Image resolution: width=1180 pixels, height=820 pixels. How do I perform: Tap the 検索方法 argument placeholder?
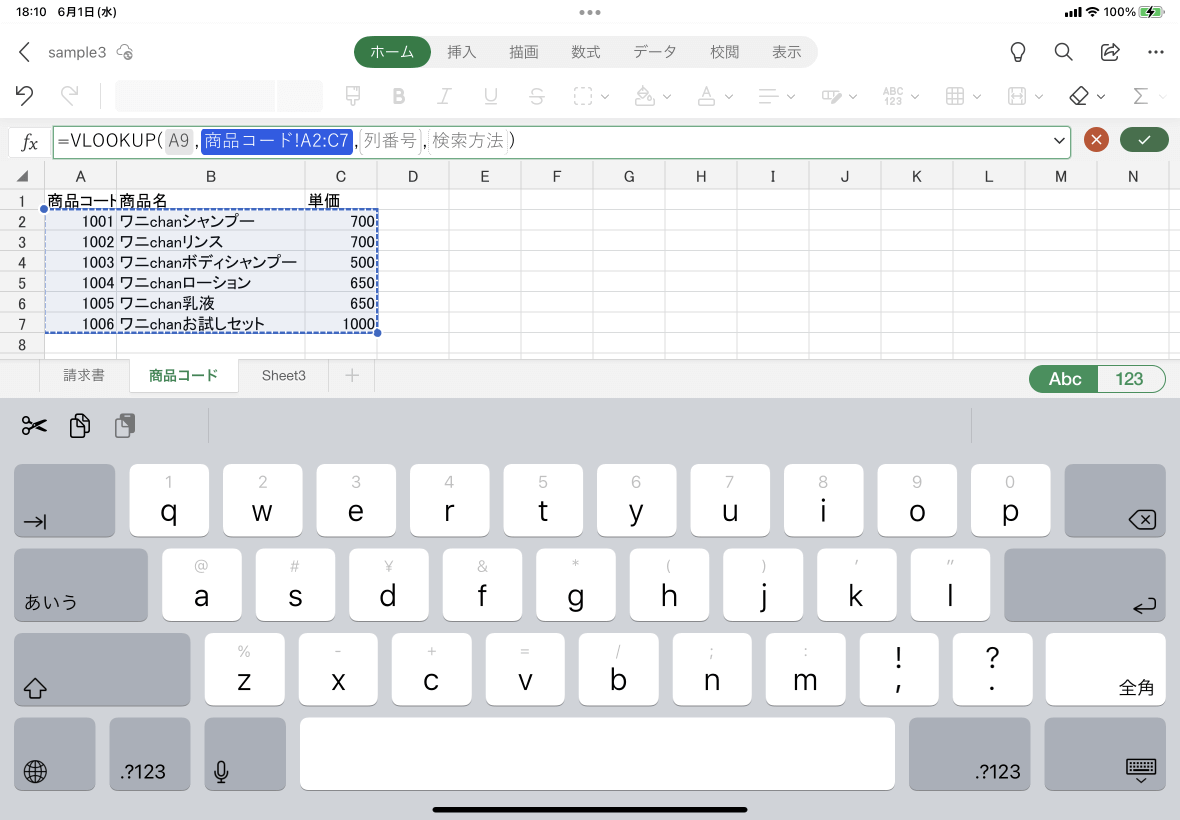[467, 141]
